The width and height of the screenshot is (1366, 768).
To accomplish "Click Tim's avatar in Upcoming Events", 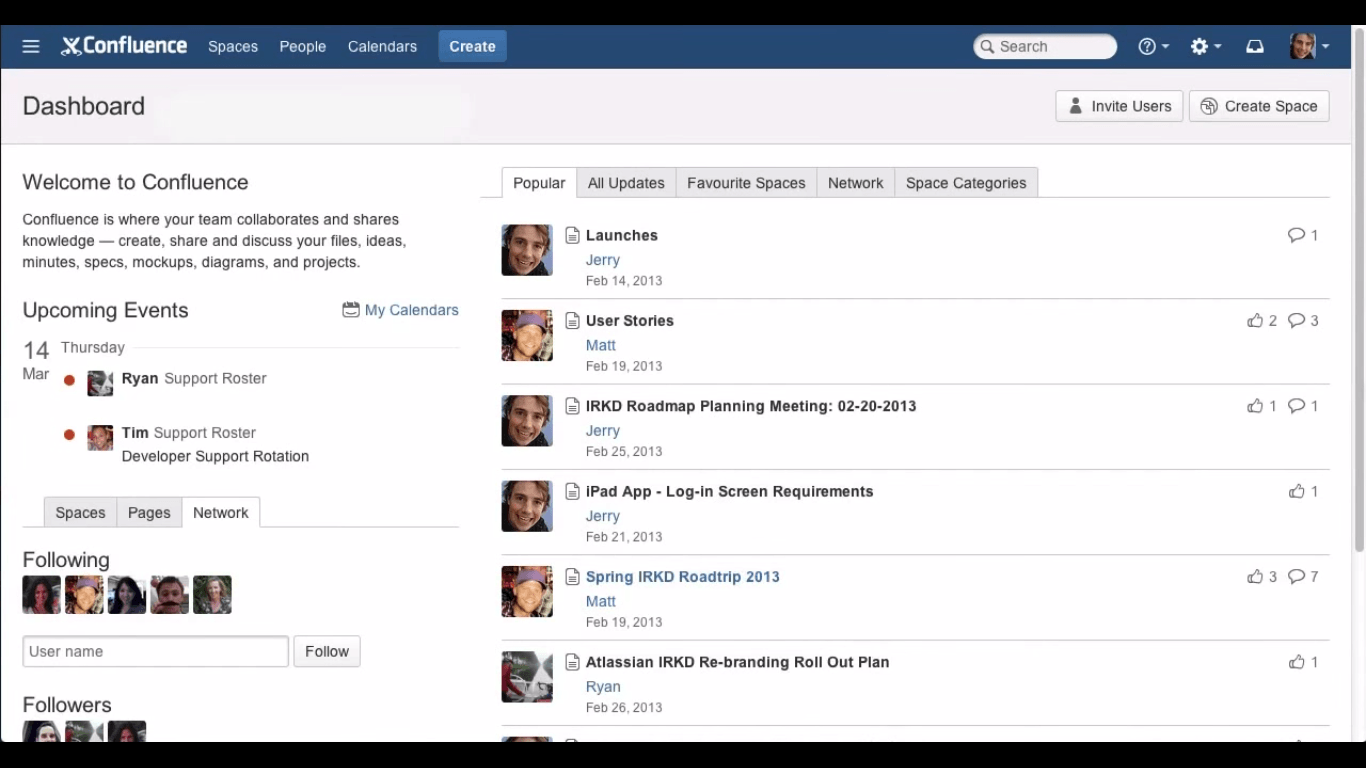I will coord(100,437).
